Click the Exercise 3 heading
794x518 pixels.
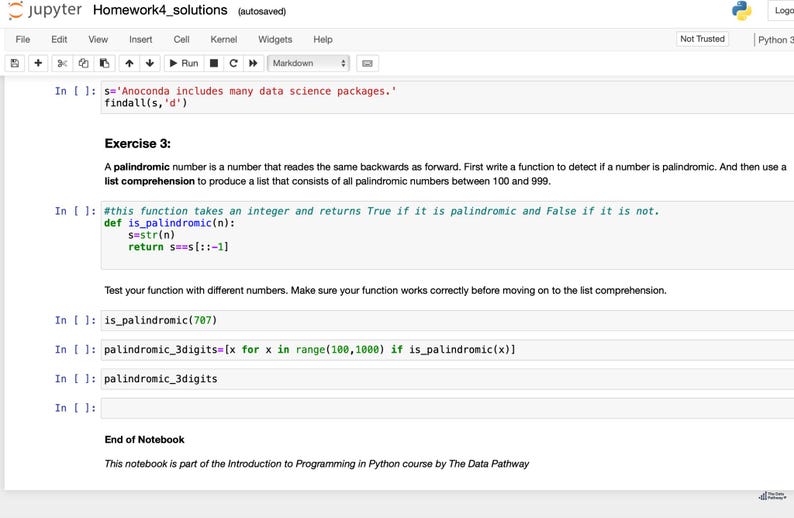coord(138,144)
